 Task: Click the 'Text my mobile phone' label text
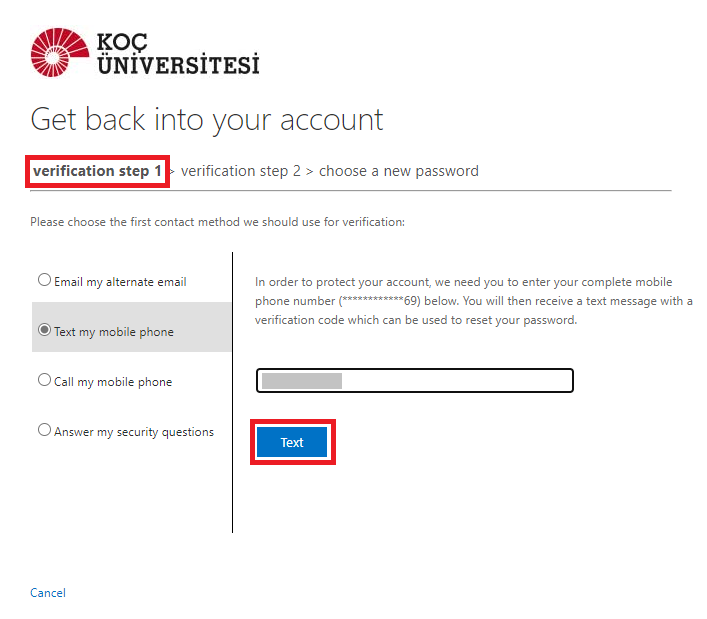click(114, 332)
